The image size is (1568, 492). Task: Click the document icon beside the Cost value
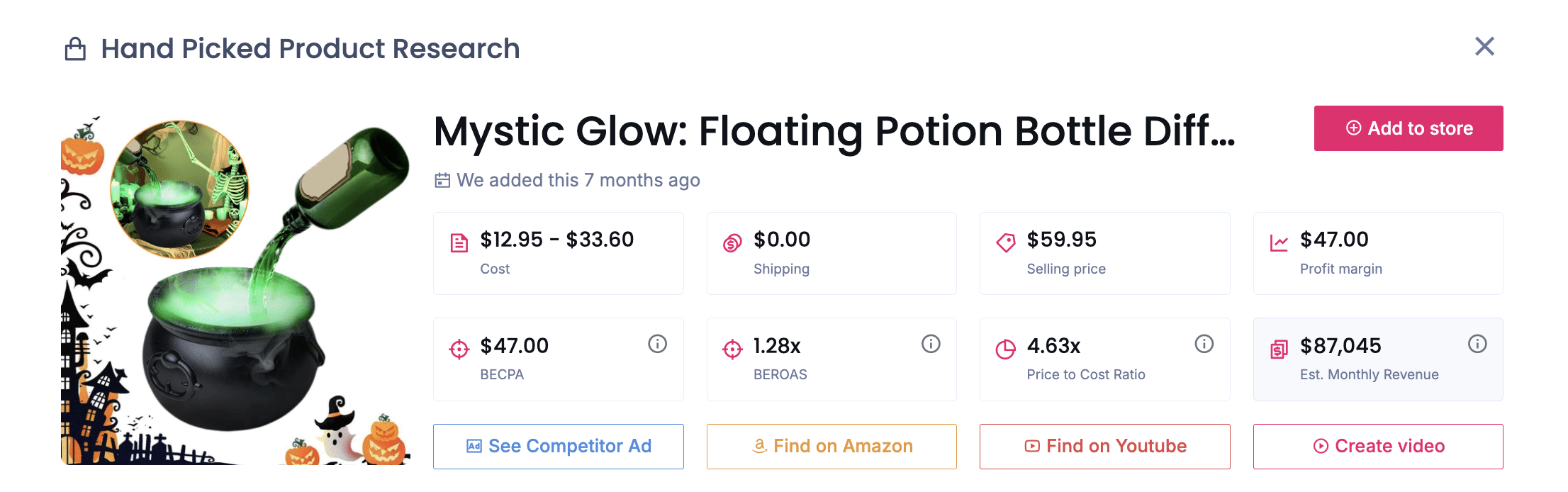click(459, 241)
